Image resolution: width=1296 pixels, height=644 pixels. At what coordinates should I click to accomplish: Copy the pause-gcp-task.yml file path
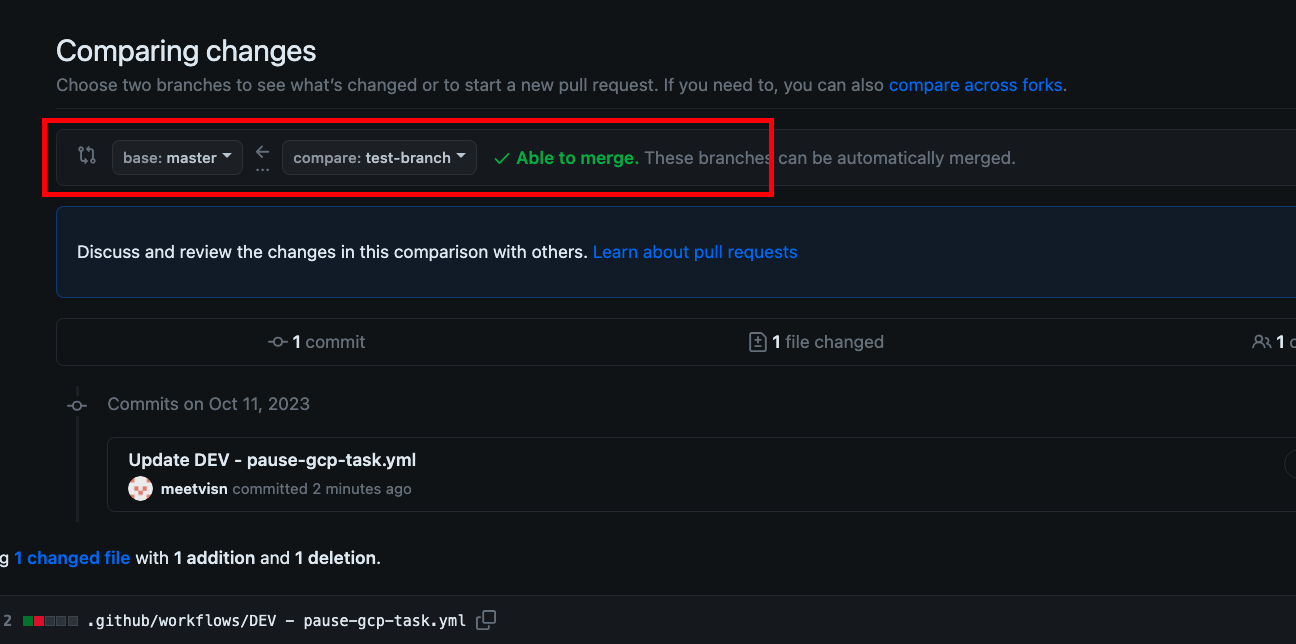click(486, 620)
